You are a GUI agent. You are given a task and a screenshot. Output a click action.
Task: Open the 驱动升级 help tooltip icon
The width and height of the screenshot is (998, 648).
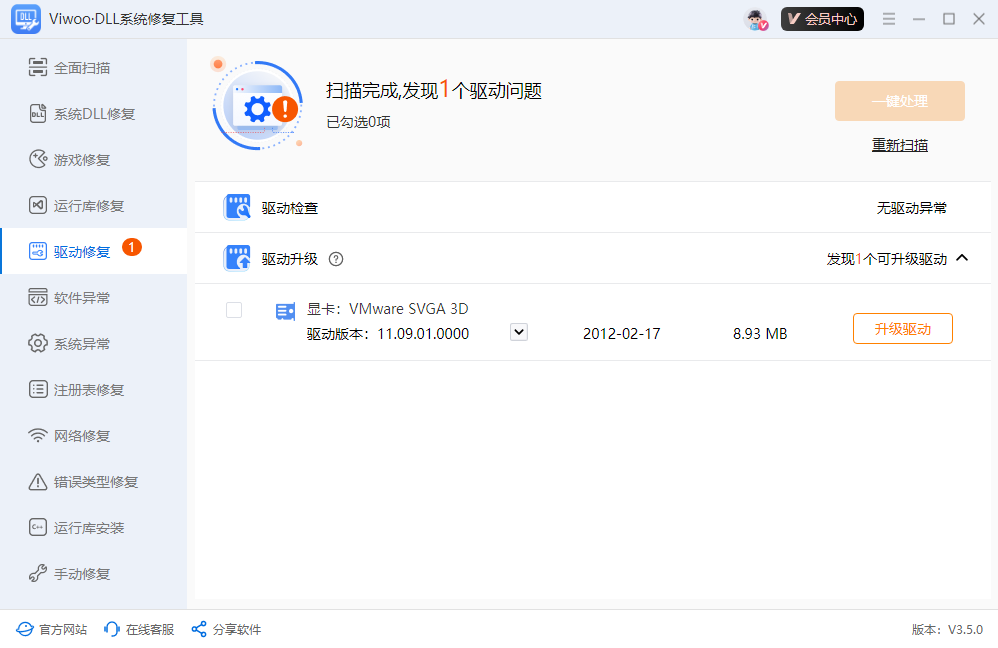336,258
